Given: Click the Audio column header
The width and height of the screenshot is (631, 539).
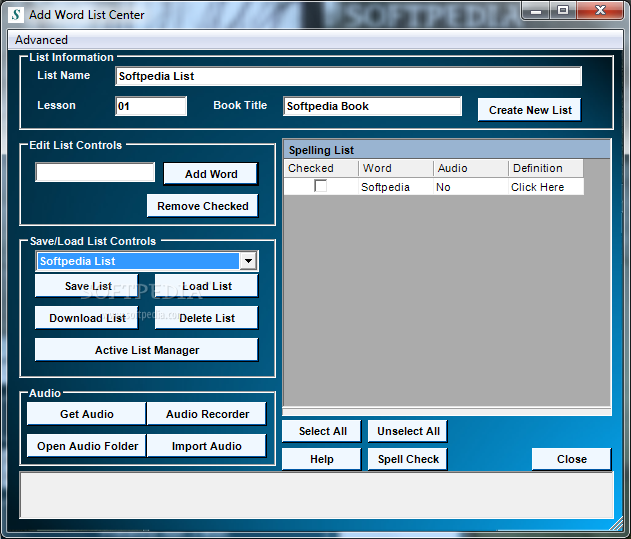Looking at the screenshot, I should pos(470,168).
